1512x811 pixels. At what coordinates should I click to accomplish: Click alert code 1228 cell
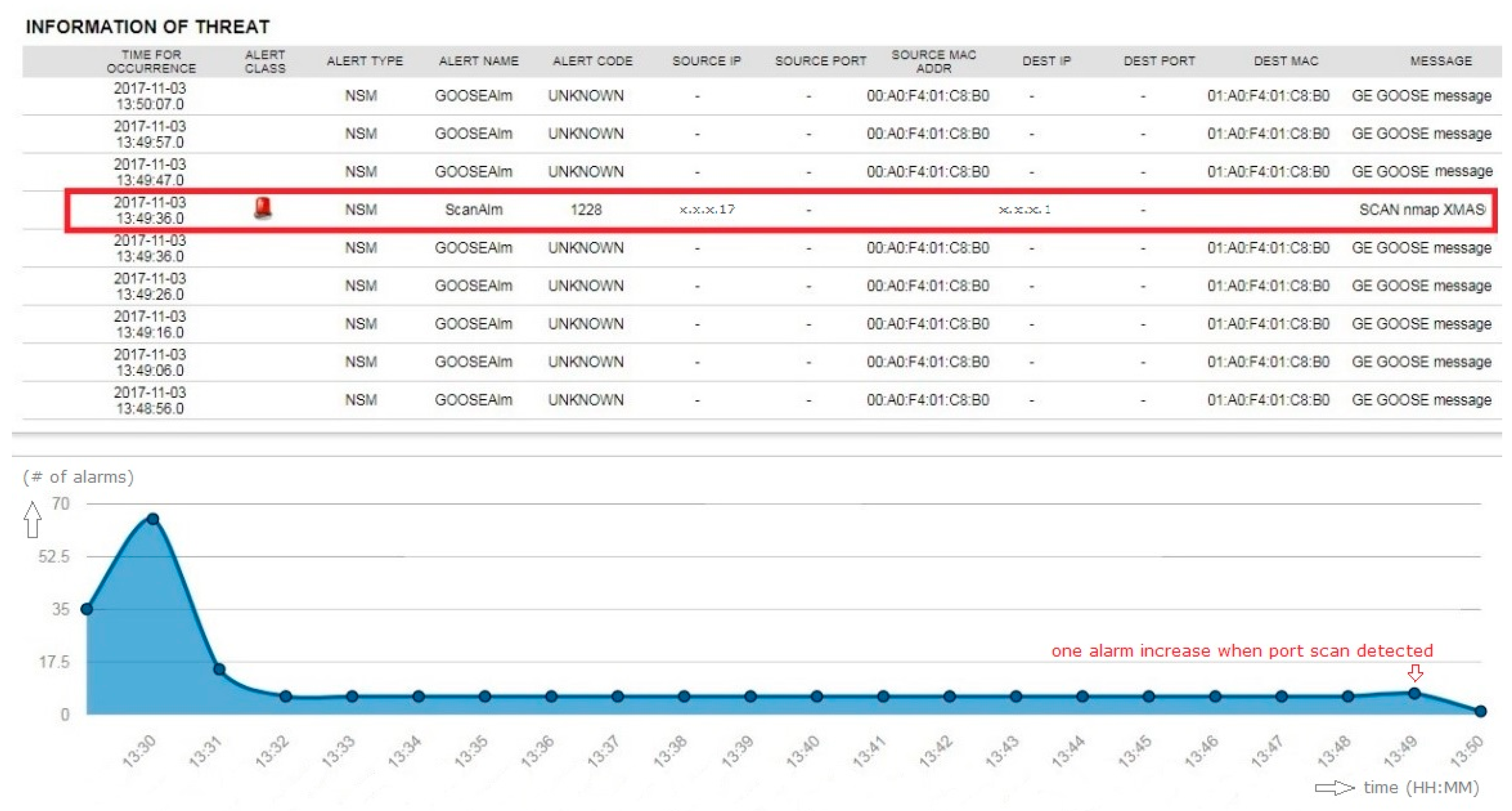click(x=586, y=210)
